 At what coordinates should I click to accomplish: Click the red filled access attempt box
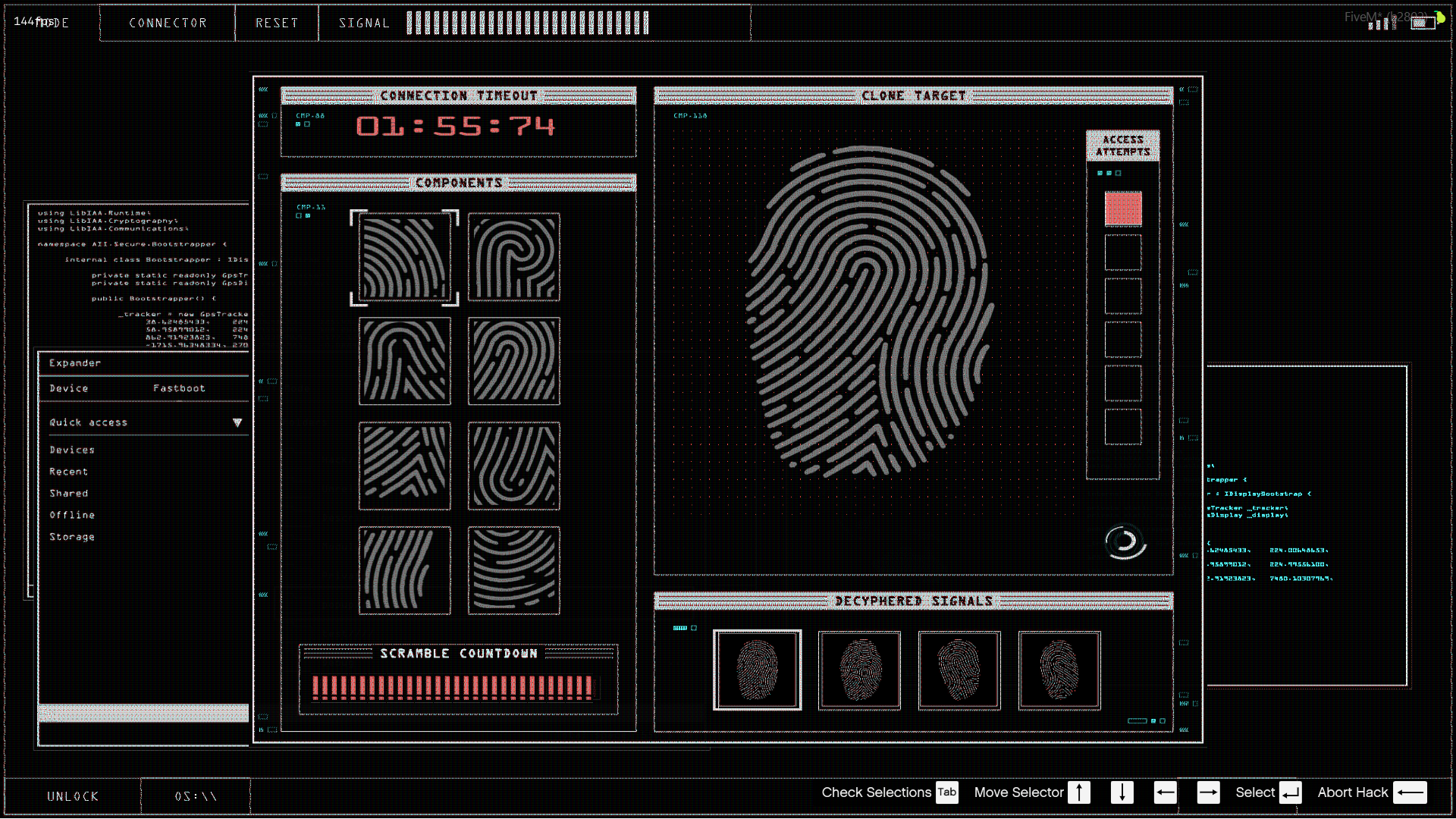[x=1122, y=209]
